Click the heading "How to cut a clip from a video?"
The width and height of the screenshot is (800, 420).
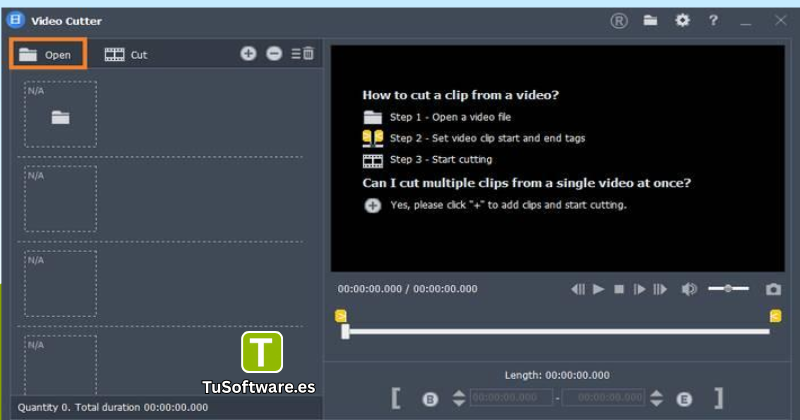[x=460, y=95]
